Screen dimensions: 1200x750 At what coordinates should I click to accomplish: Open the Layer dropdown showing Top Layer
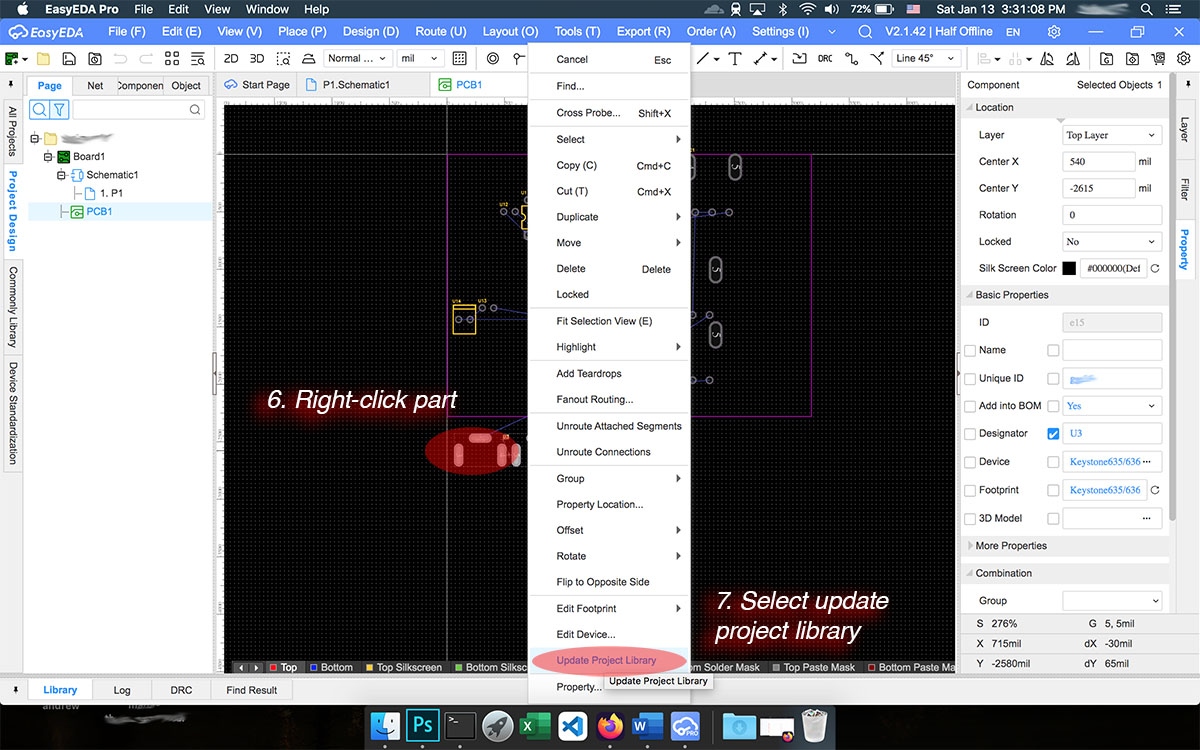point(1112,134)
